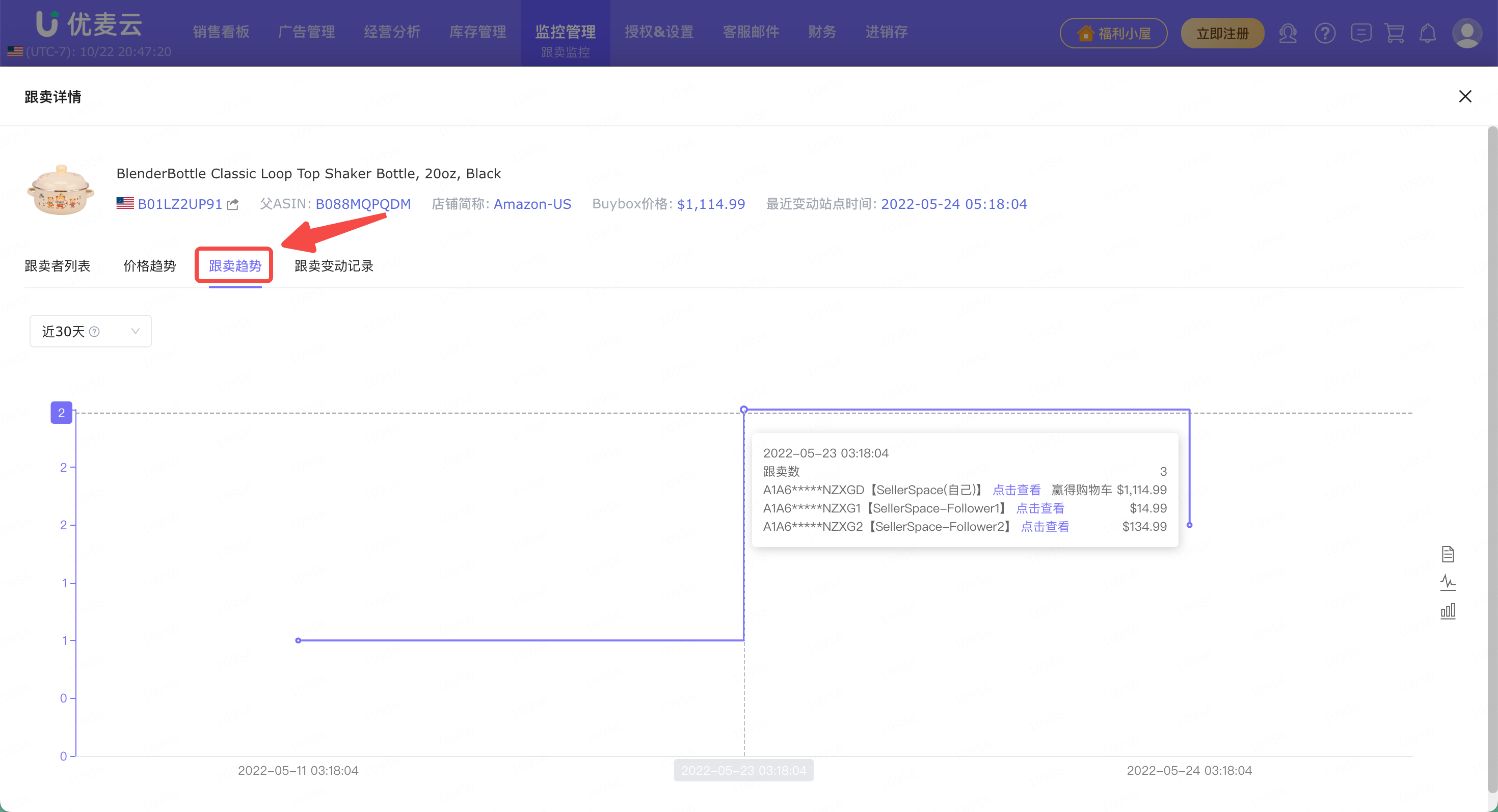The image size is (1498, 812).
Task: Click the 立即注册 button
Action: (1222, 33)
